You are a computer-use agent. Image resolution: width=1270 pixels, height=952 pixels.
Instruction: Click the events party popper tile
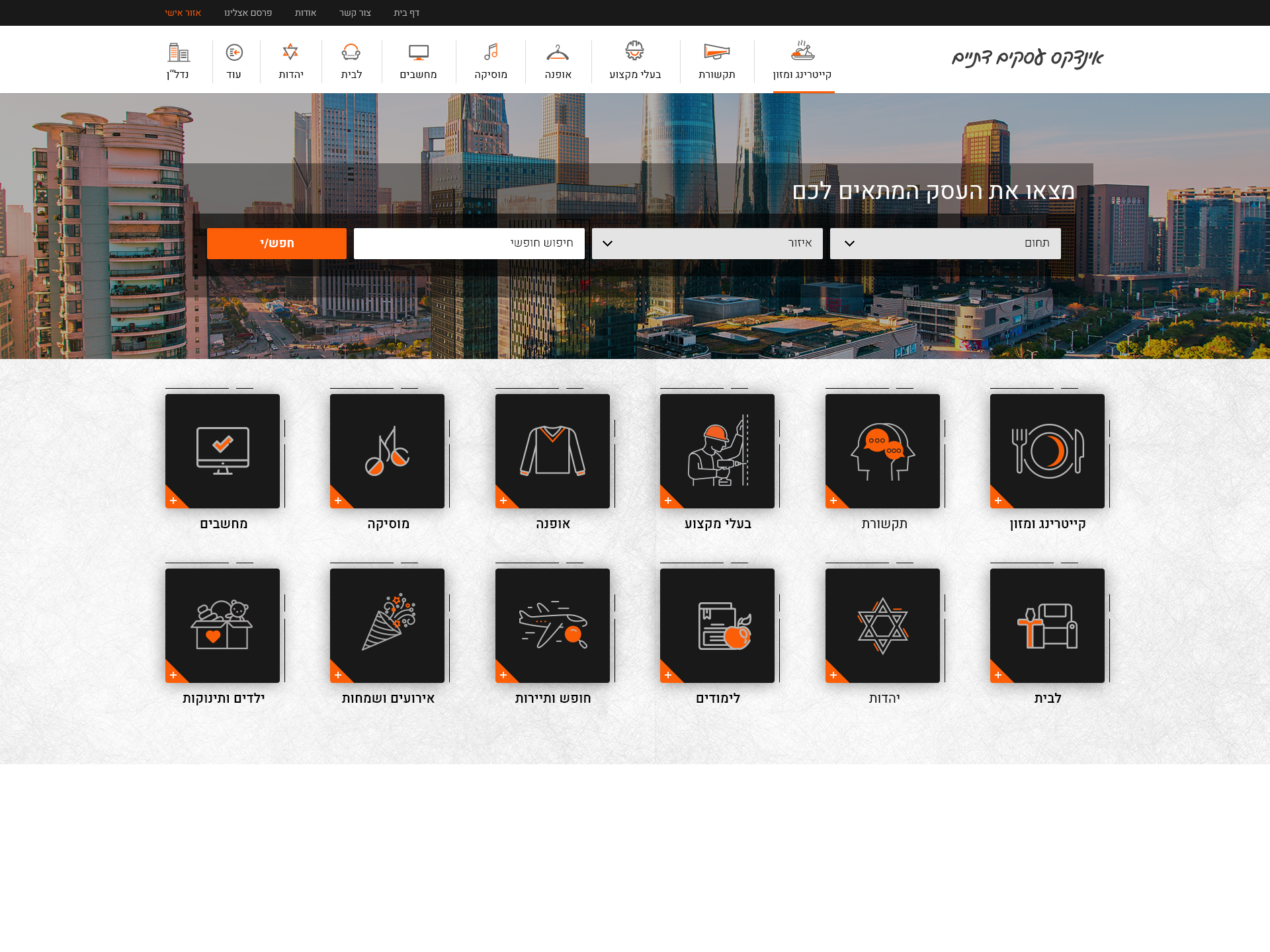point(387,625)
